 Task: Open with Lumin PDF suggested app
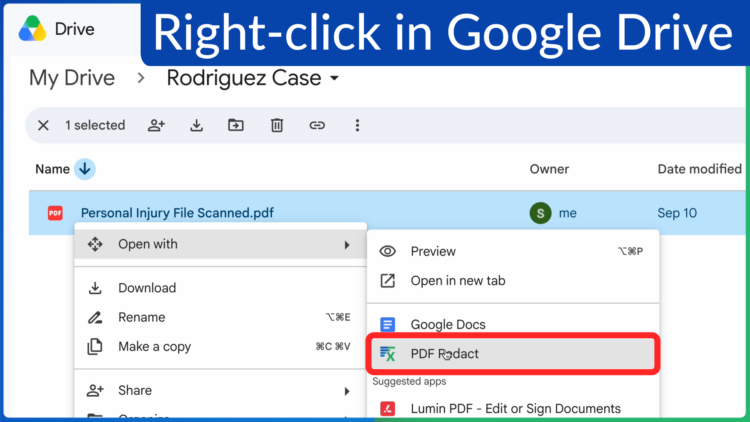(513, 409)
